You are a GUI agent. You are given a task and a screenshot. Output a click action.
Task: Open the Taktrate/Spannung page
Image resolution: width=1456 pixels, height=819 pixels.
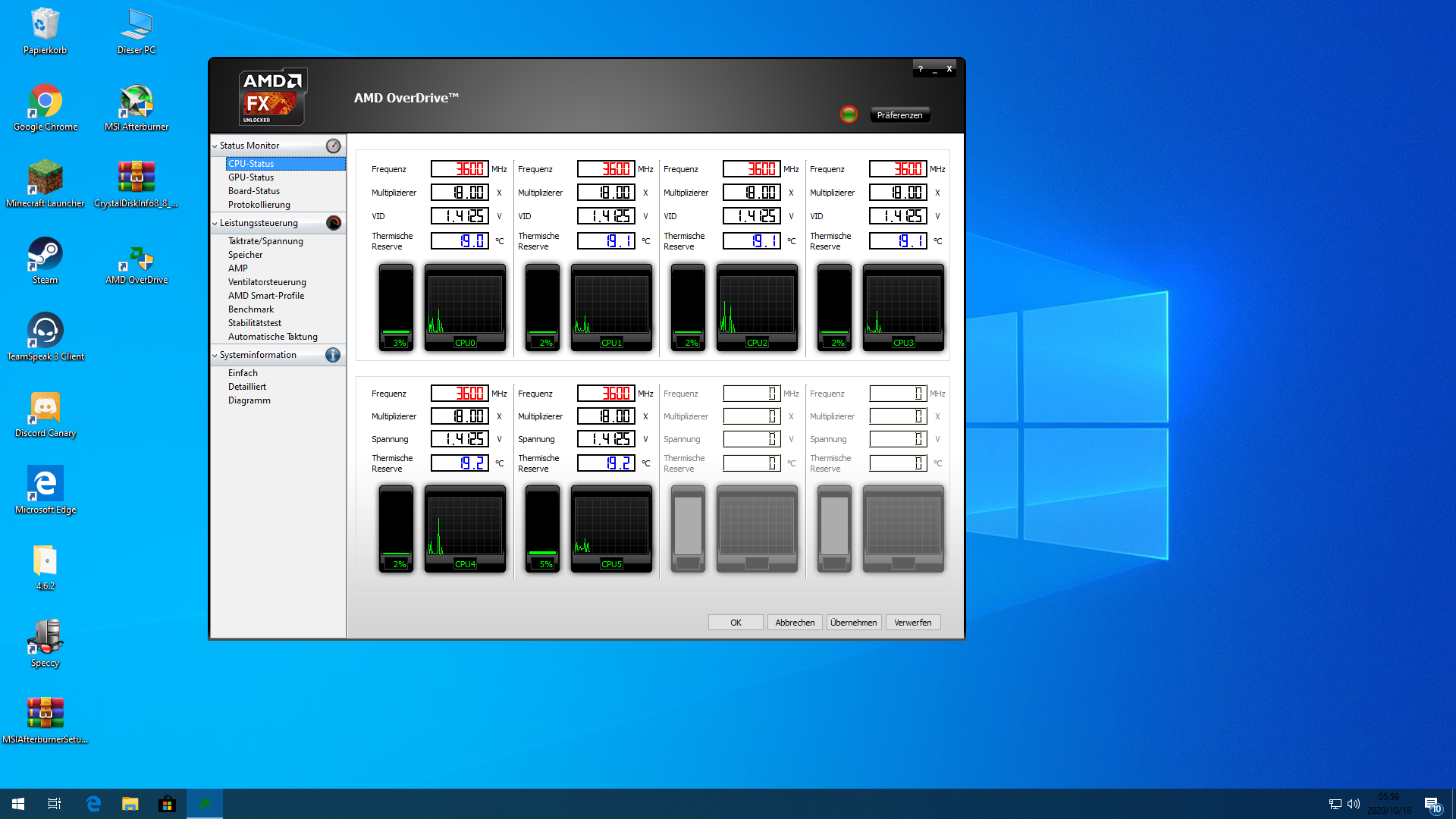265,241
